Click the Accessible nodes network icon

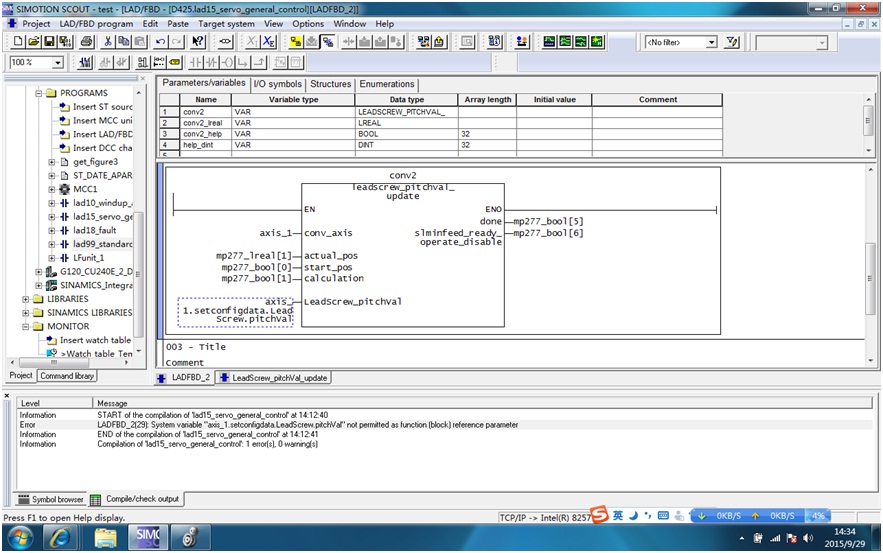pos(423,42)
